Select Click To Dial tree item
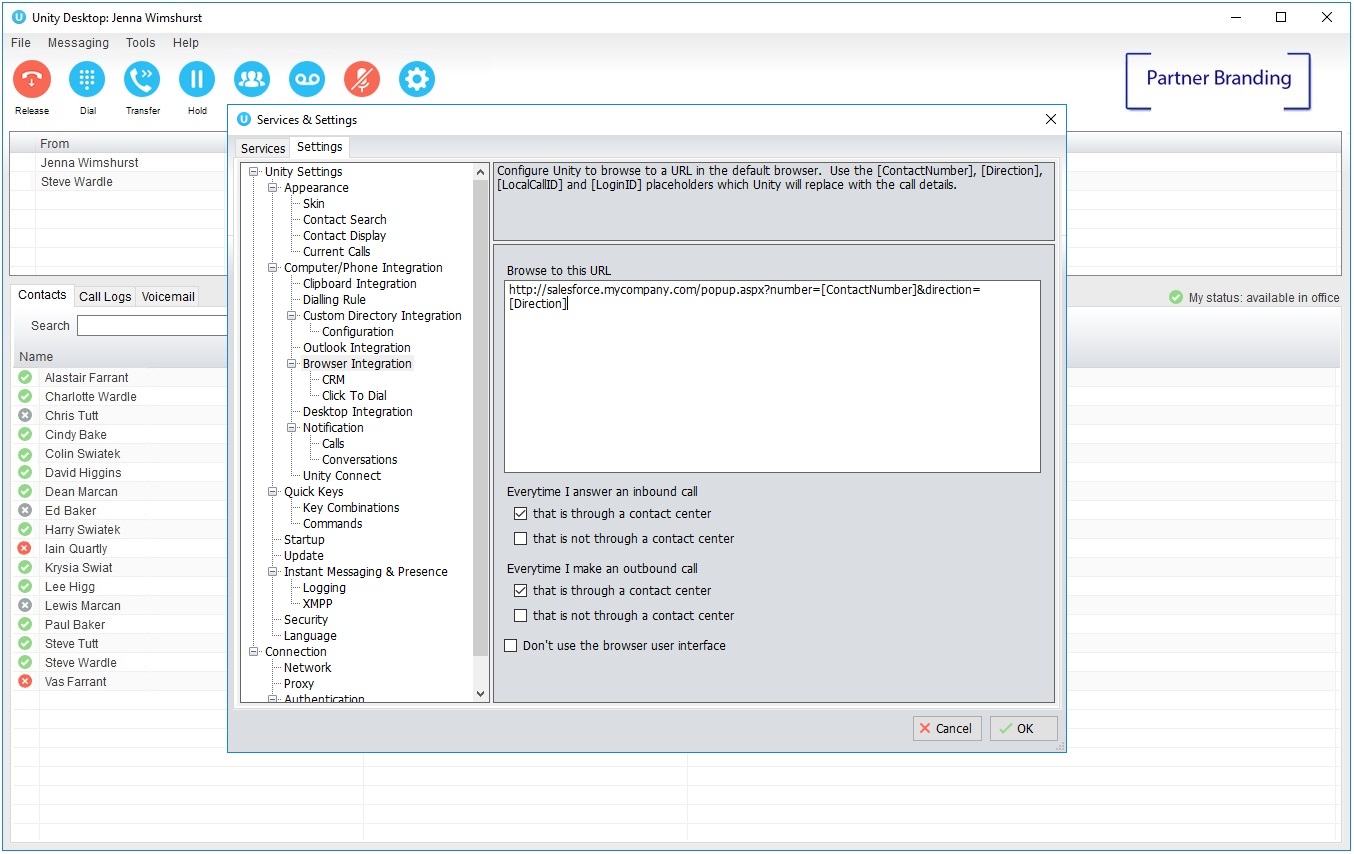The image size is (1354, 854). (354, 396)
